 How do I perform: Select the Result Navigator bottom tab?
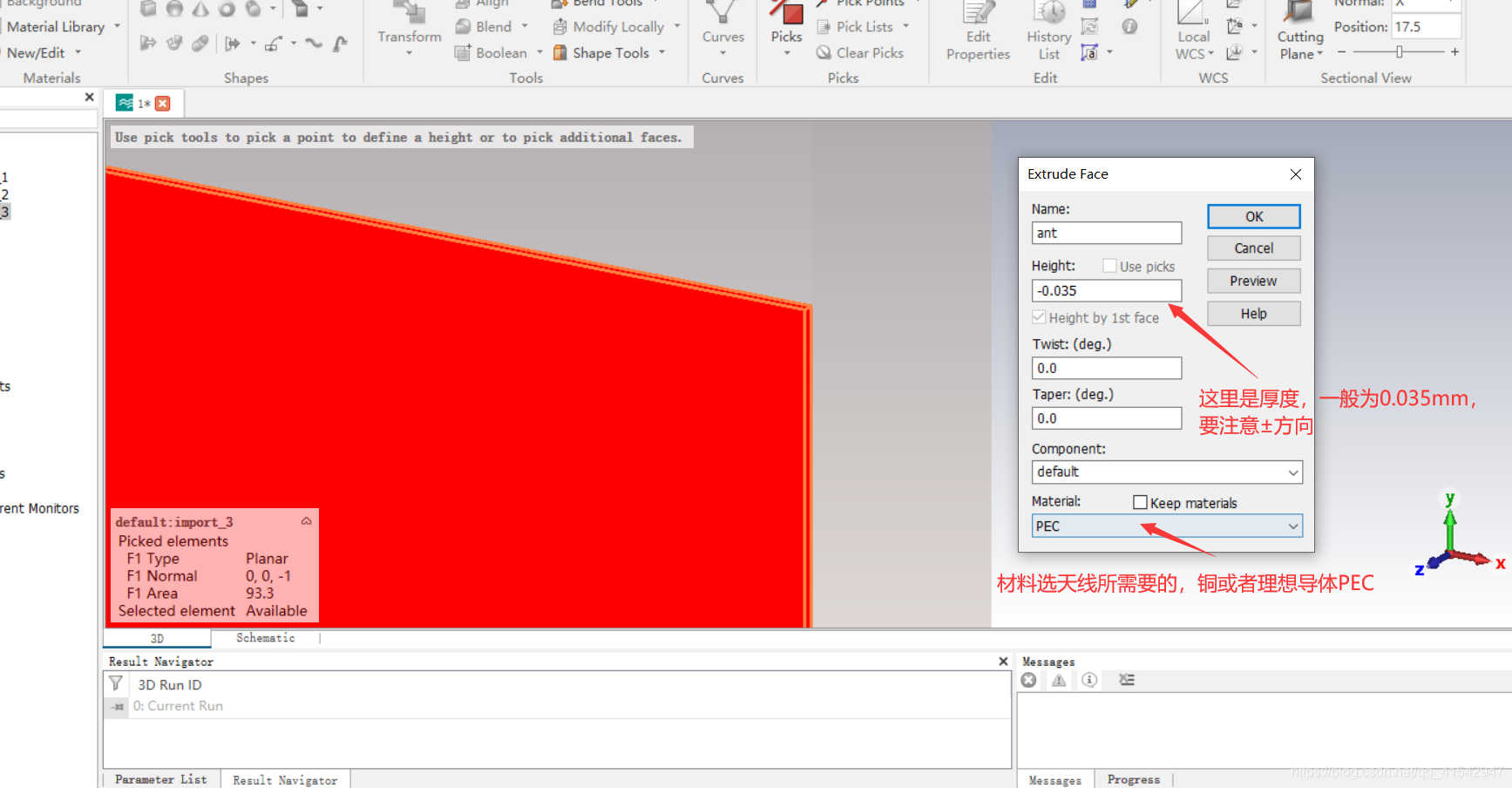pyautogui.click(x=285, y=780)
